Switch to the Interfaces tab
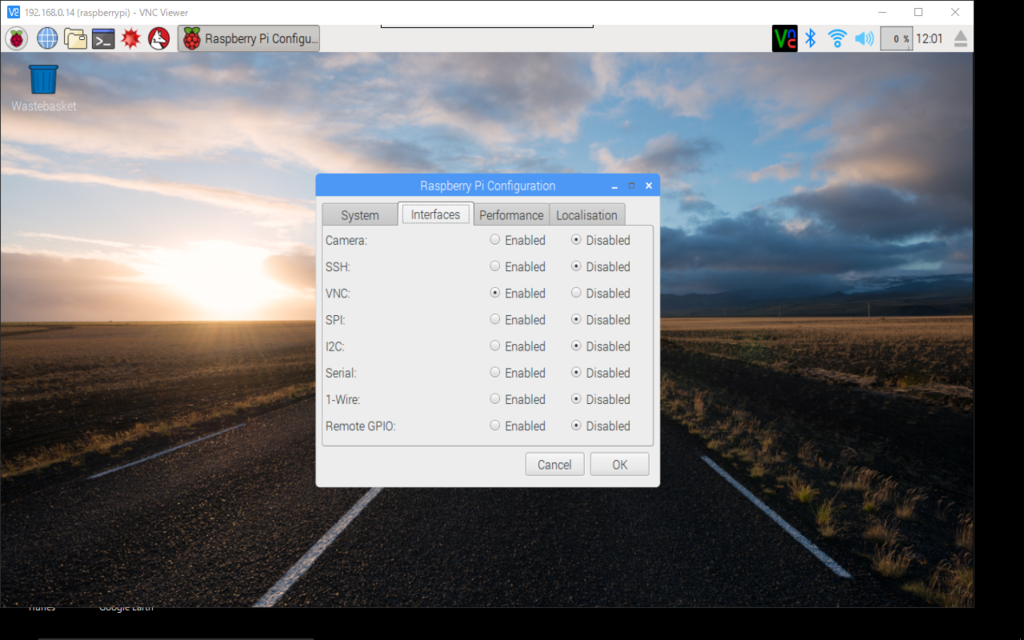 [436, 214]
